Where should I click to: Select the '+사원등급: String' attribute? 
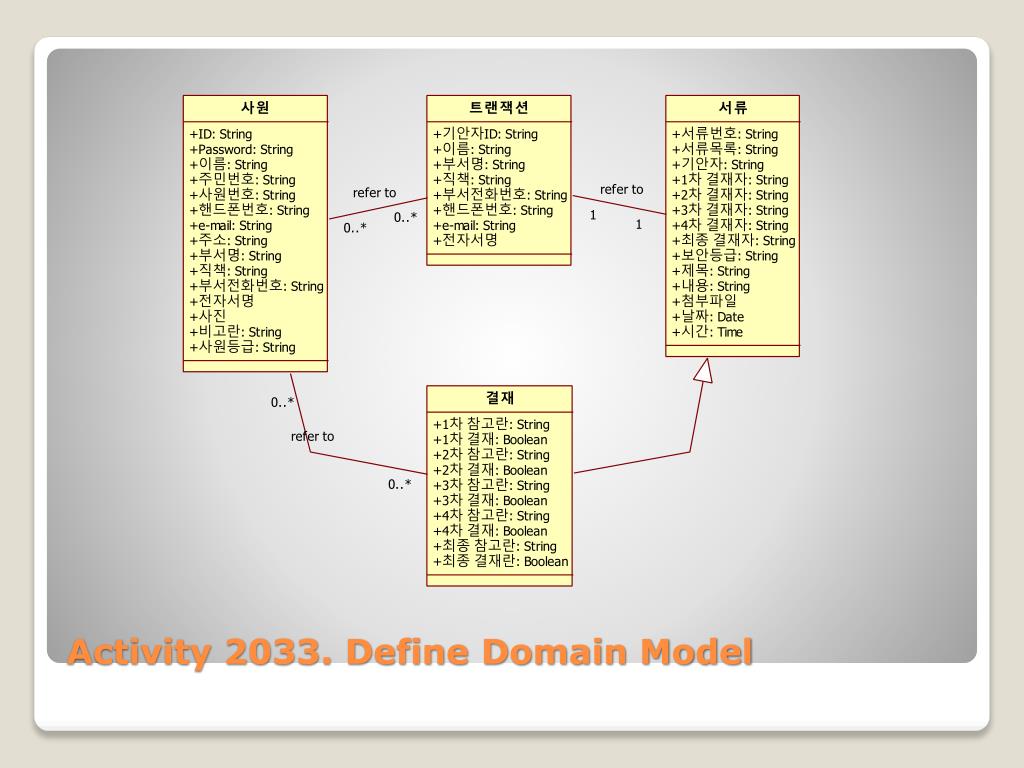click(x=242, y=347)
